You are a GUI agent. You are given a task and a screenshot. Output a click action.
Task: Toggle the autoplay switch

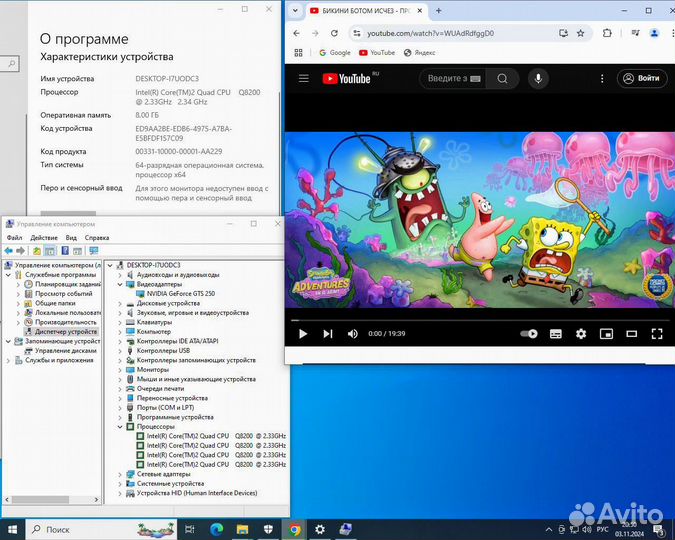(x=529, y=334)
